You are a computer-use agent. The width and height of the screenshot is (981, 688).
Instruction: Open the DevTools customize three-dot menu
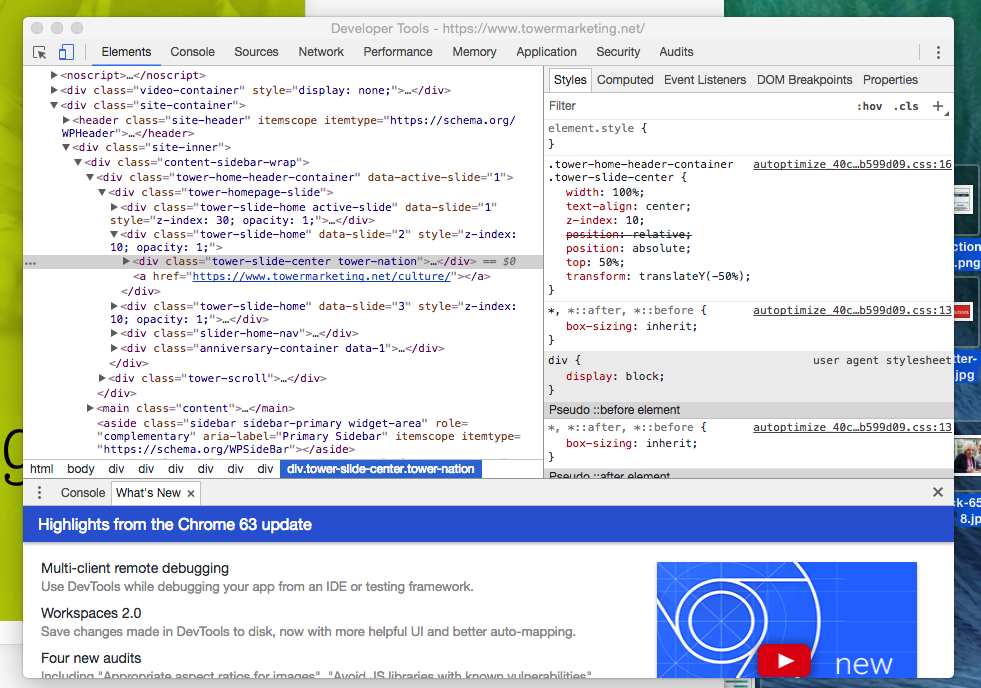click(x=938, y=53)
